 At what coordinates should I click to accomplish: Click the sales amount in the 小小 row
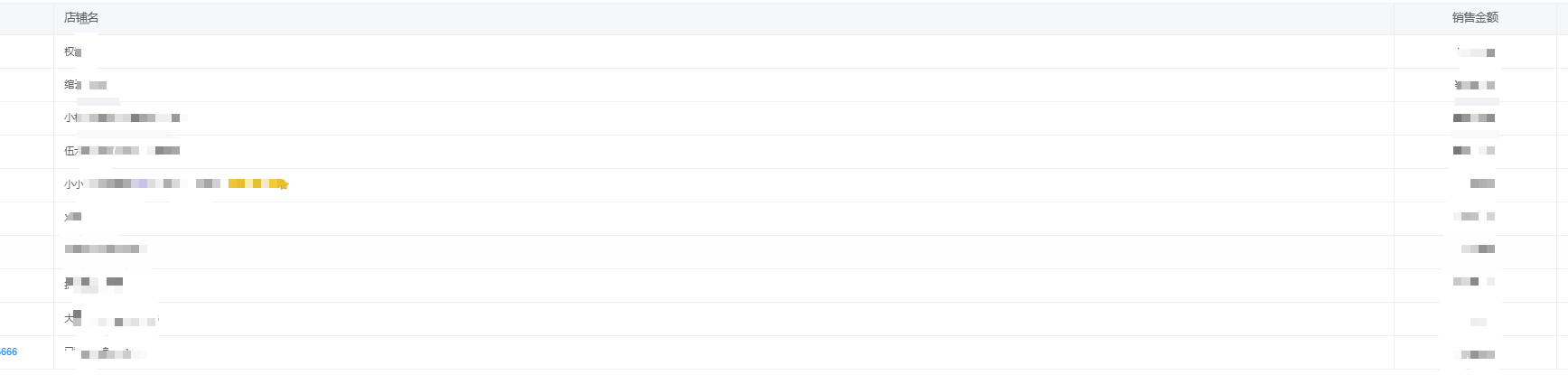pos(1482,183)
